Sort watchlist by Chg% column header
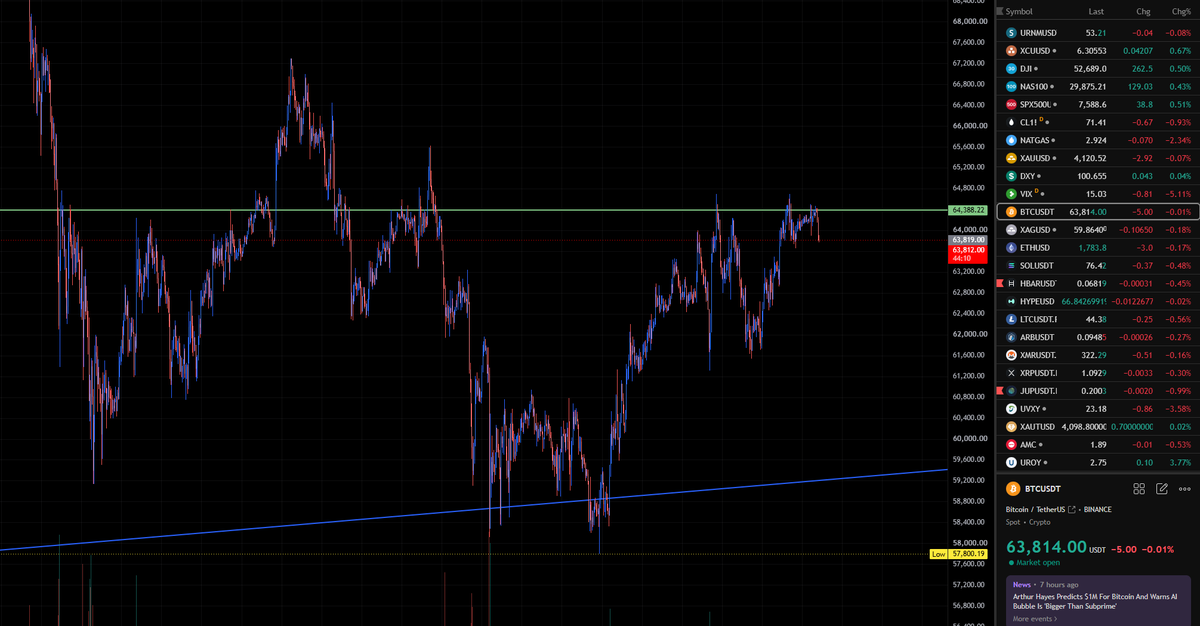 point(1181,12)
